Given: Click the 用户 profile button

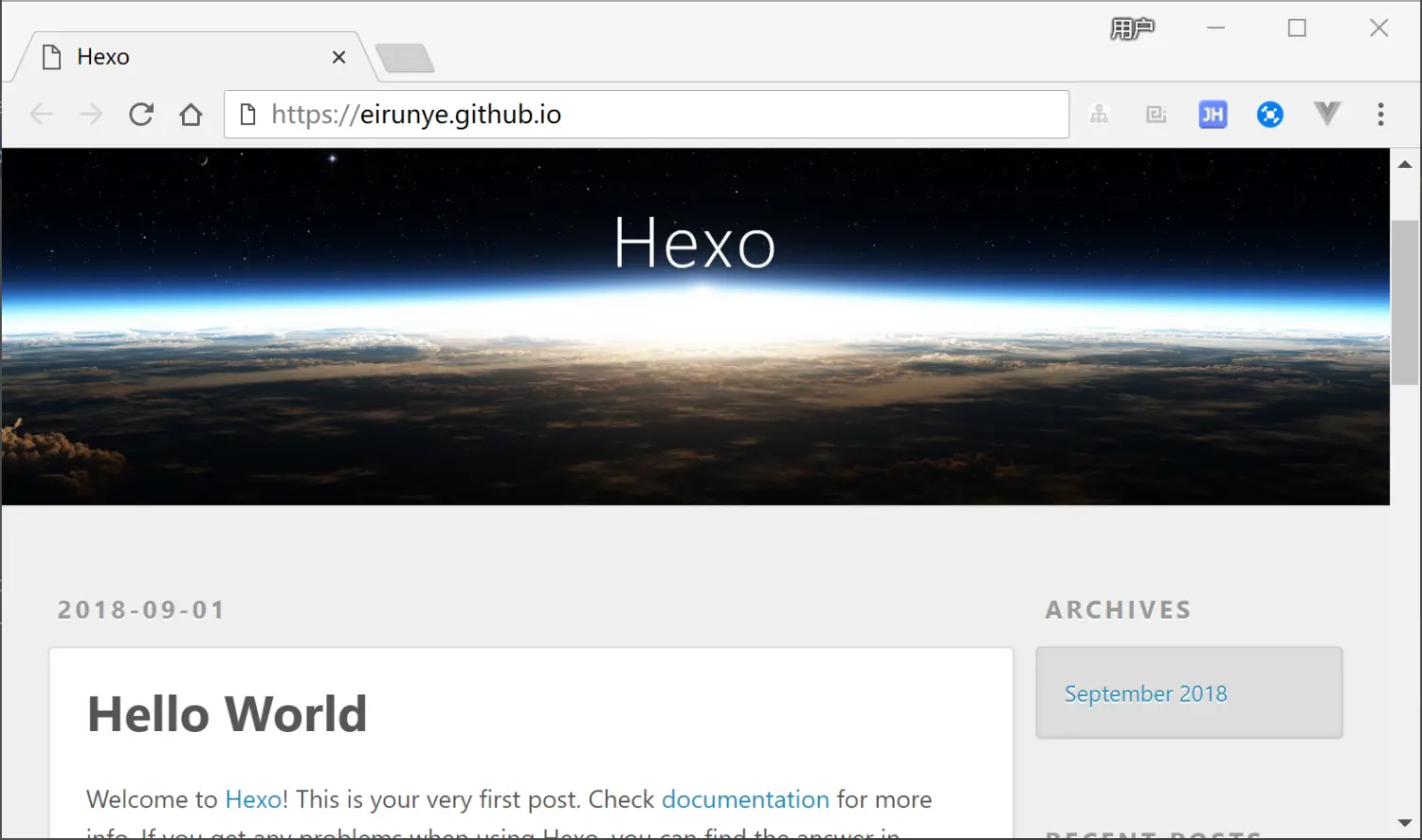Looking at the screenshot, I should (x=1132, y=28).
